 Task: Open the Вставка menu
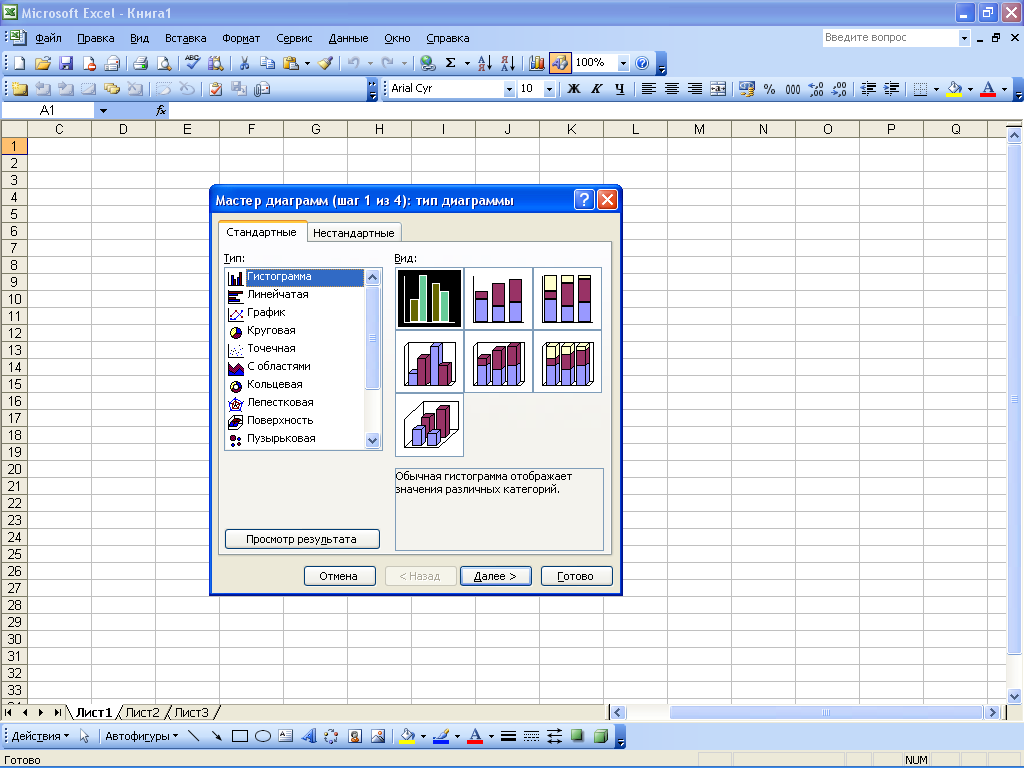click(x=185, y=38)
